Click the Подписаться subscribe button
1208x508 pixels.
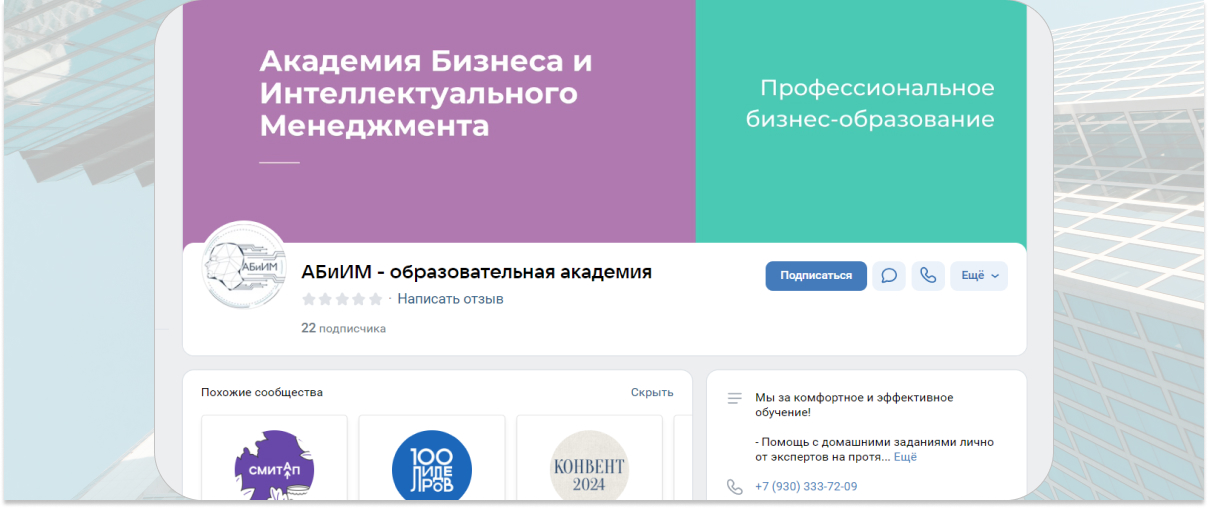pyautogui.click(x=816, y=276)
